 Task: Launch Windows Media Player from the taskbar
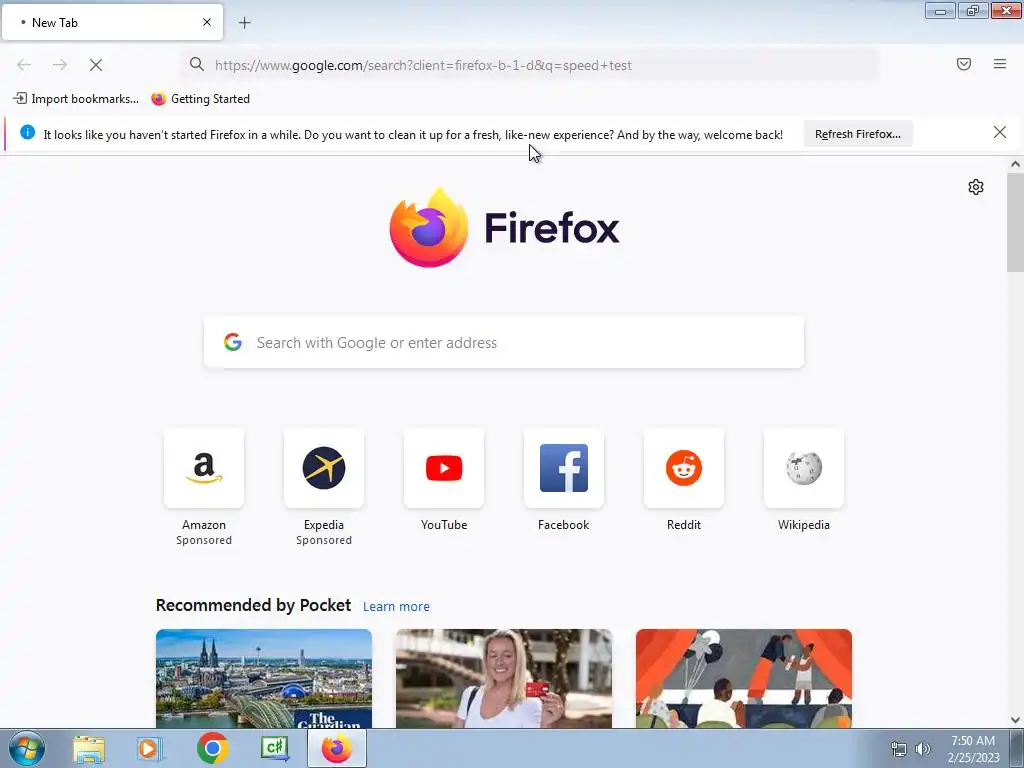tap(150, 749)
